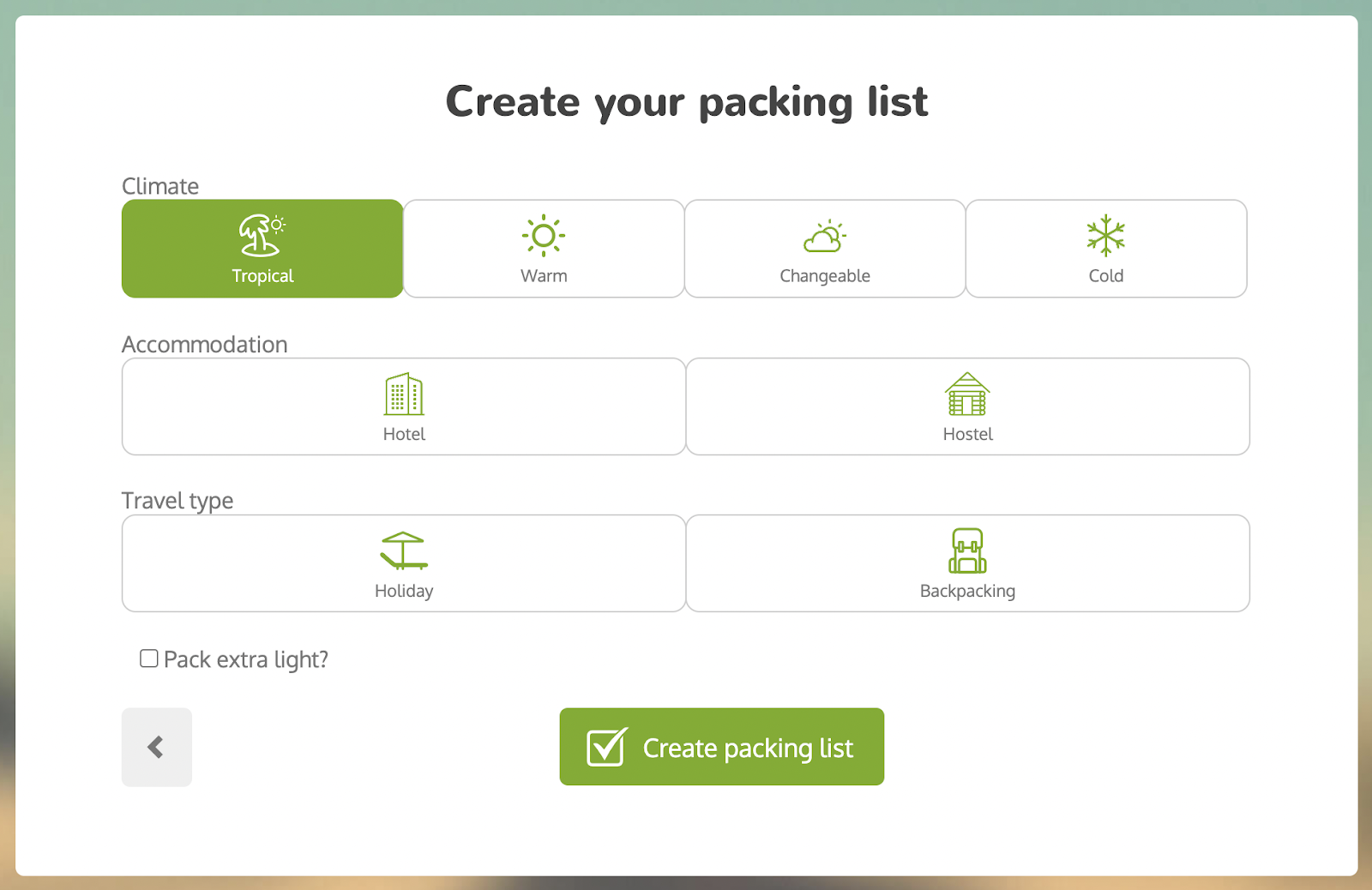Screen dimensions: 1372x890
Task: Click the Backpacking rucksack icon
Action: [967, 551]
